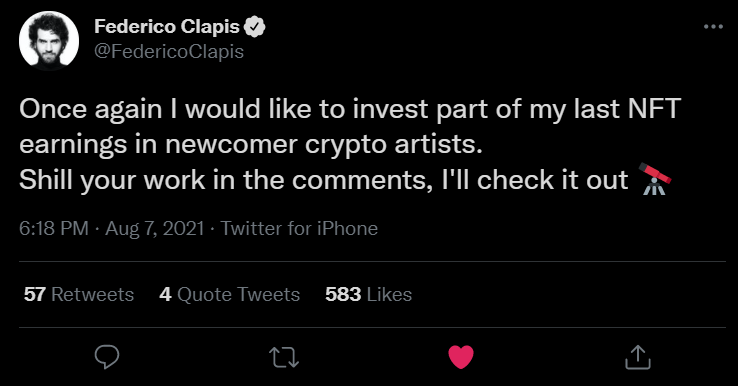Click the reply speech bubble icon
Image resolution: width=738 pixels, height=386 pixels.
coord(107,357)
